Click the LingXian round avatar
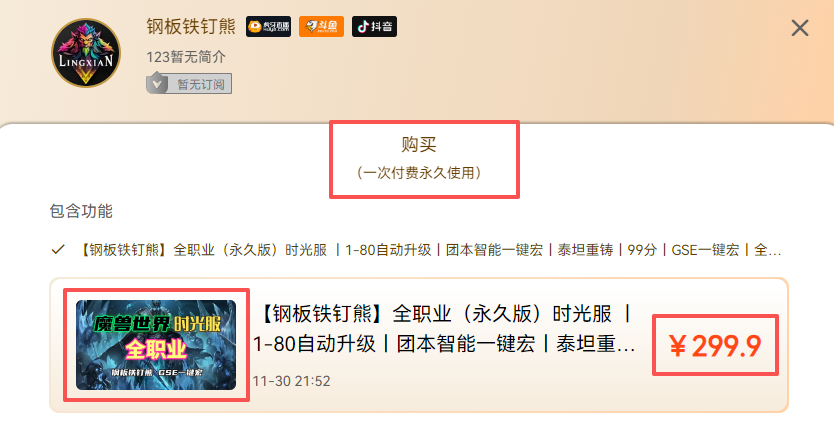834x444 pixels. coord(86,53)
